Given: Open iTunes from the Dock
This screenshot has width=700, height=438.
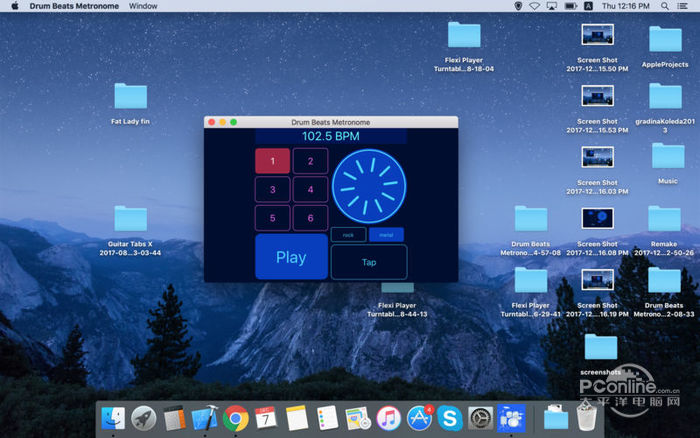Looking at the screenshot, I should (x=388, y=417).
